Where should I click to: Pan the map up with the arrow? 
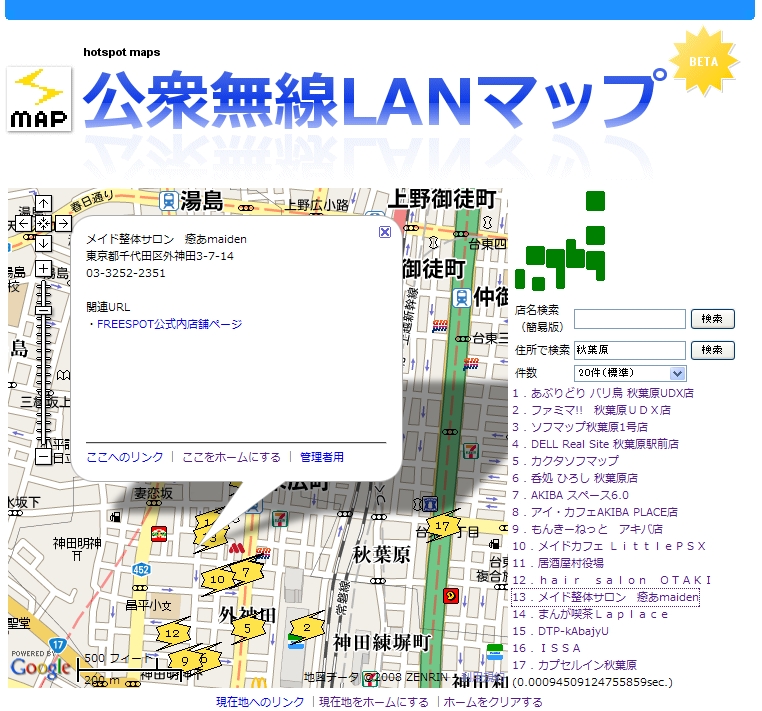(x=43, y=204)
